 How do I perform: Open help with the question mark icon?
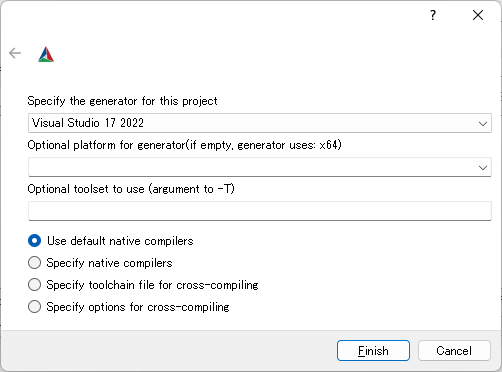coord(433,15)
